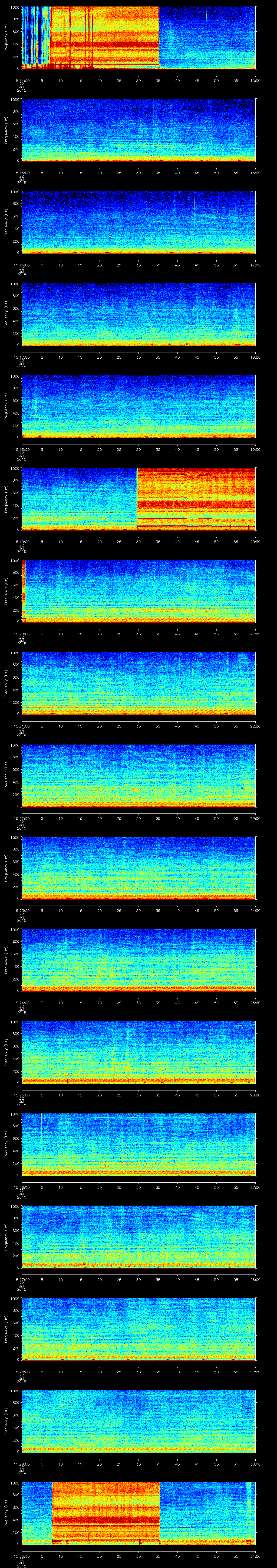Click the 24:00 end time label
Image resolution: width=277 pixels, height=1568 pixels.
255,910
